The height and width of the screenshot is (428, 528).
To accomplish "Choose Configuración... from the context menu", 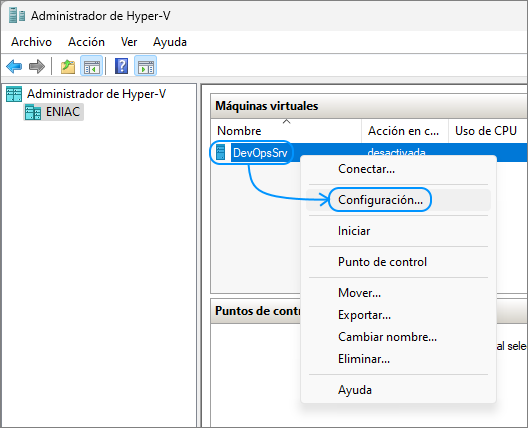I will [398, 200].
